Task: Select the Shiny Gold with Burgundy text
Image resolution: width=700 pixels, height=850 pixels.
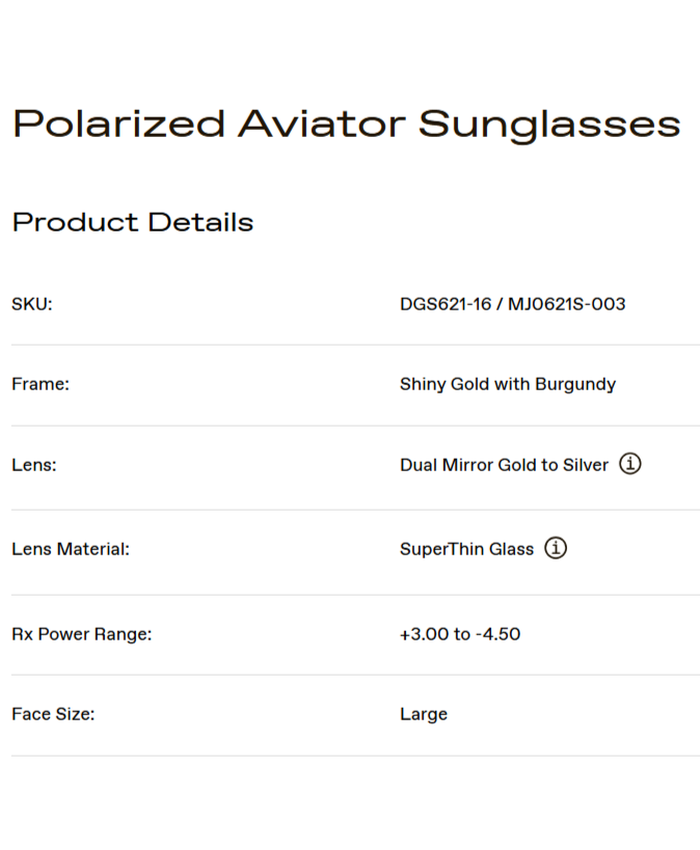Action: (x=508, y=384)
